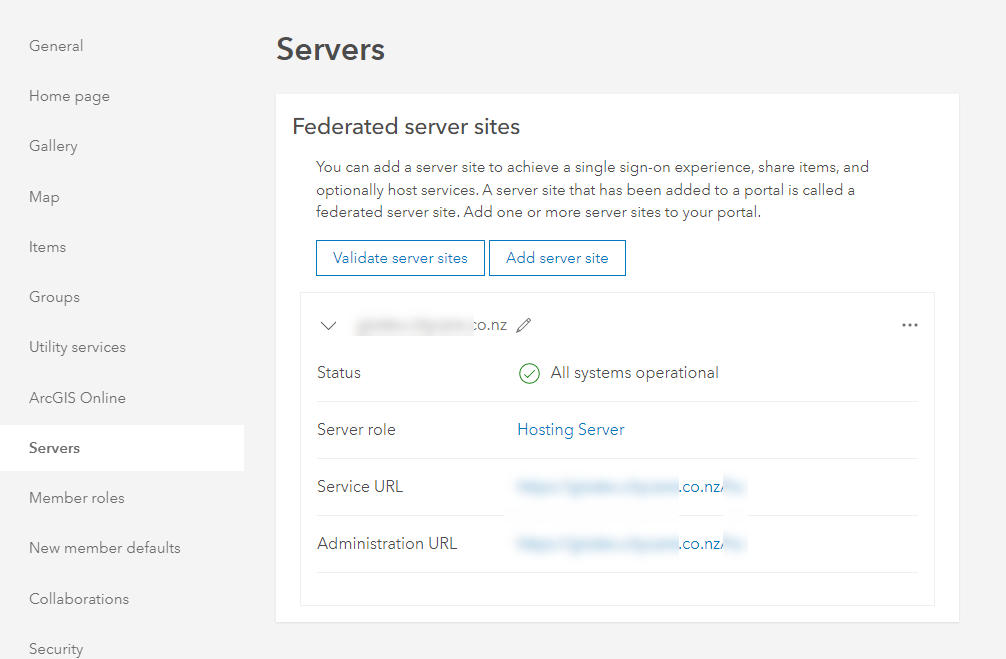Open the three-dot options menu for server

point(909,325)
